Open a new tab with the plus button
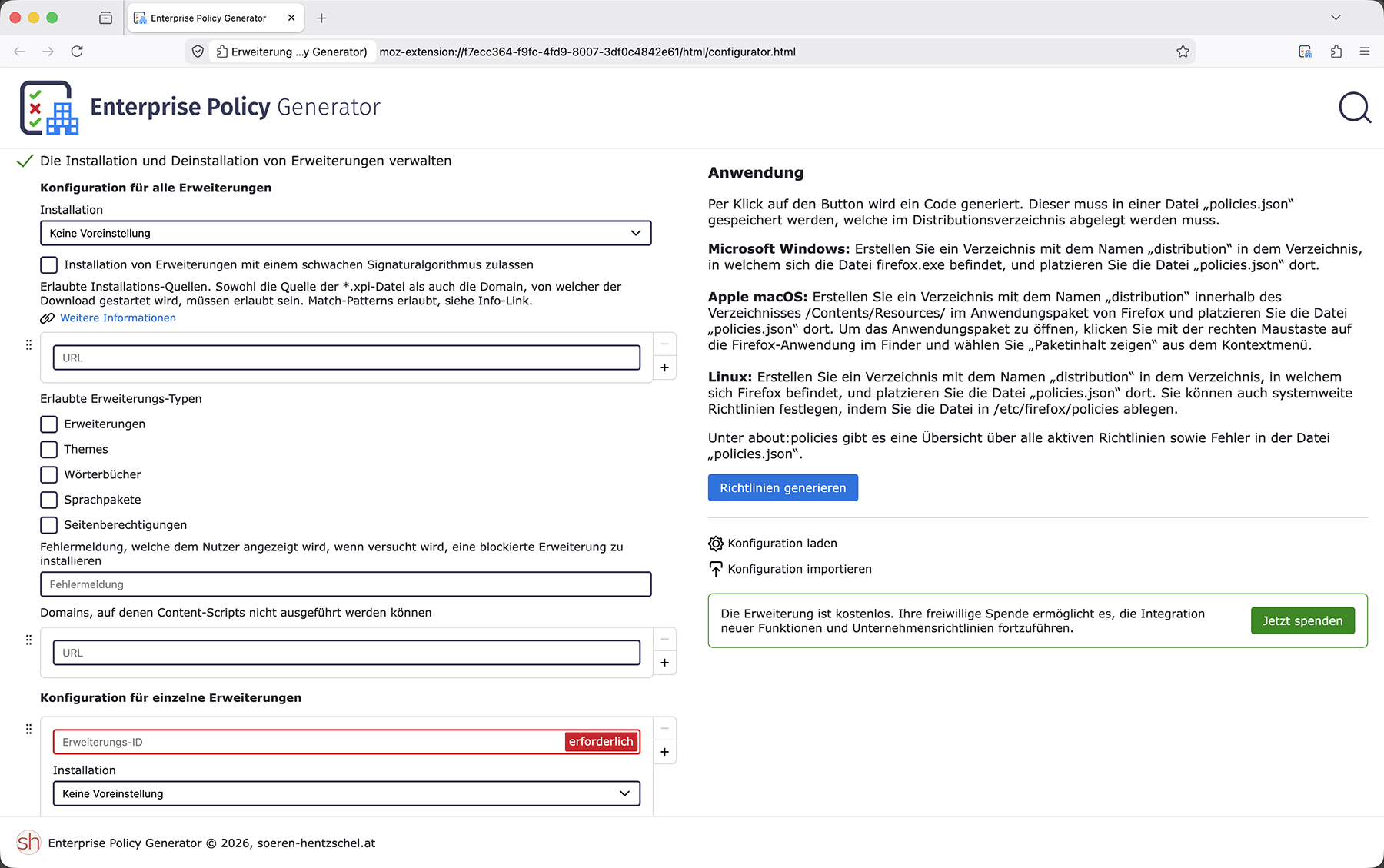Viewport: 1384px width, 868px height. pos(321,18)
